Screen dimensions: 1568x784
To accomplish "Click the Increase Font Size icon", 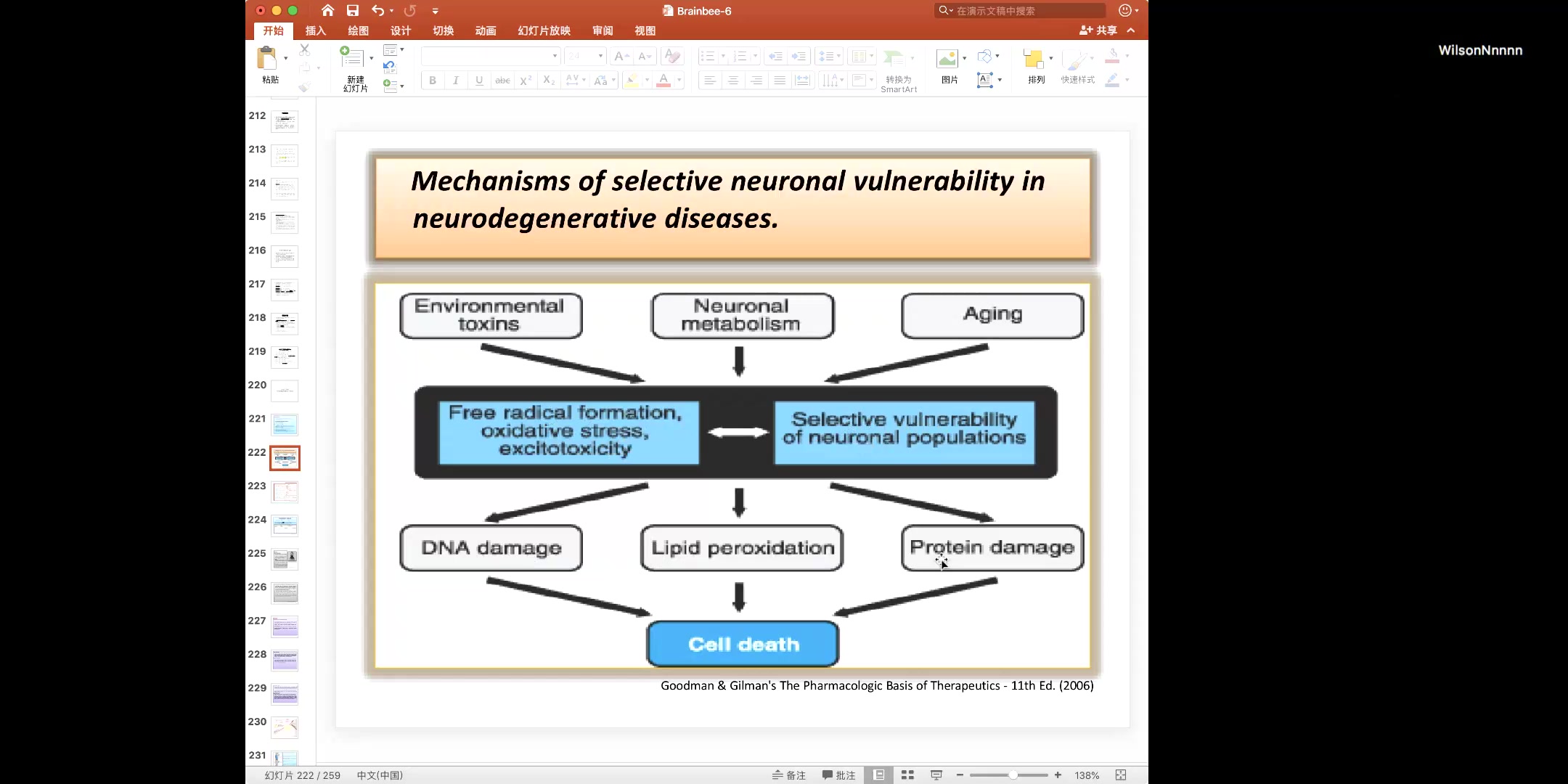I will (621, 57).
